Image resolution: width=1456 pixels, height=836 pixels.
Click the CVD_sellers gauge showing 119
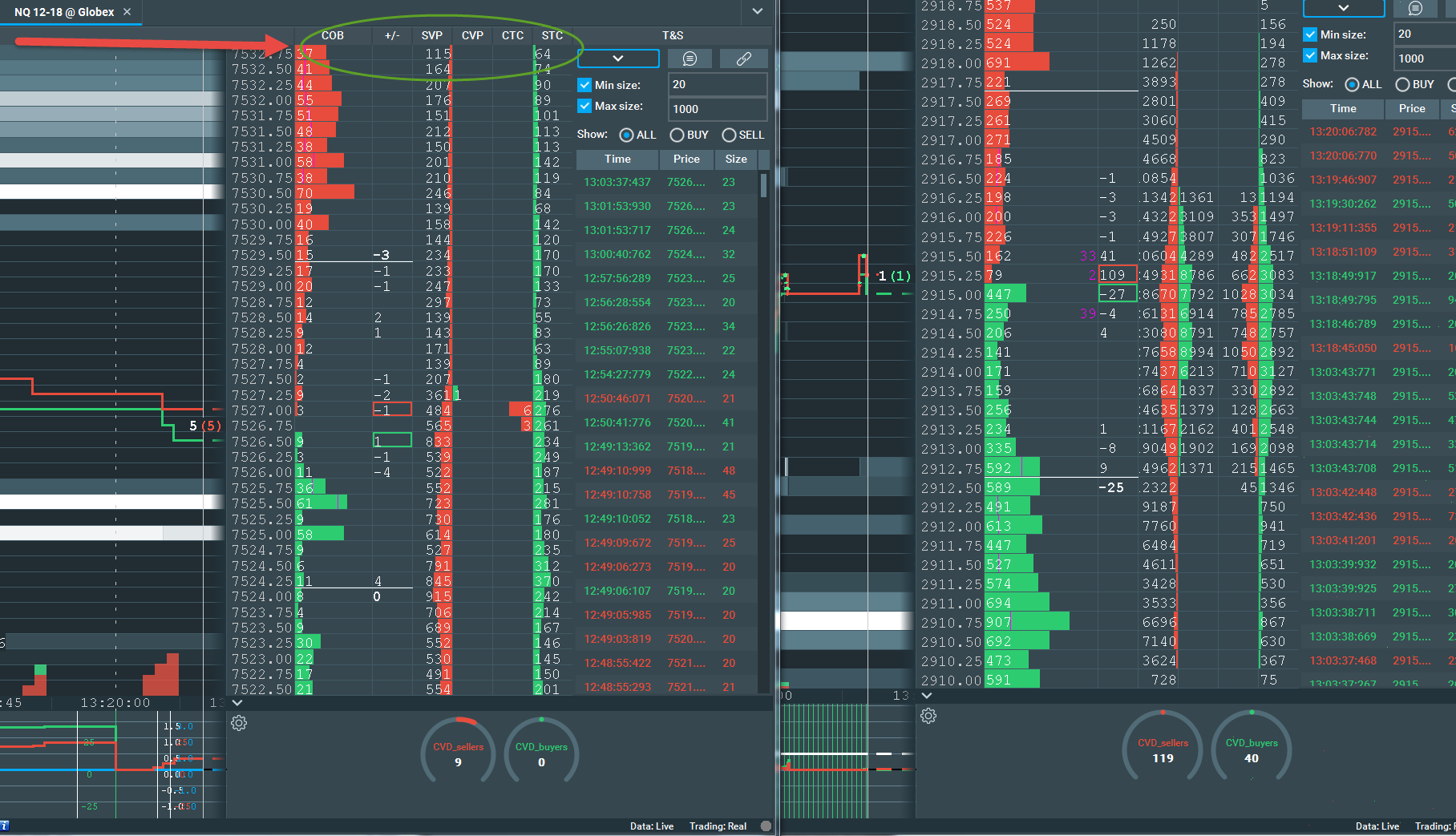click(x=1163, y=745)
